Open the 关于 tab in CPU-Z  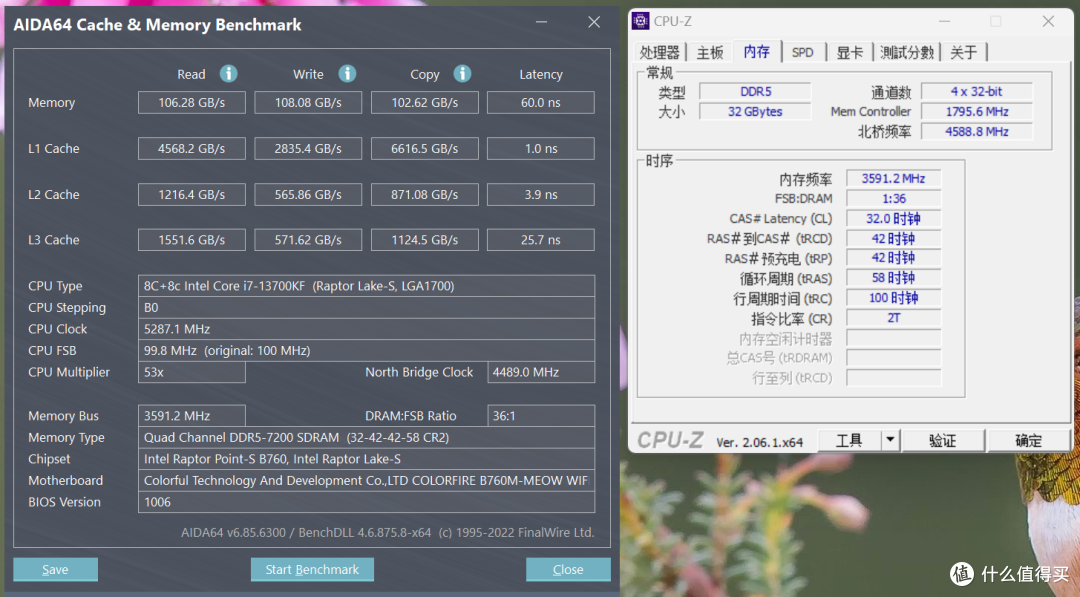click(x=964, y=52)
